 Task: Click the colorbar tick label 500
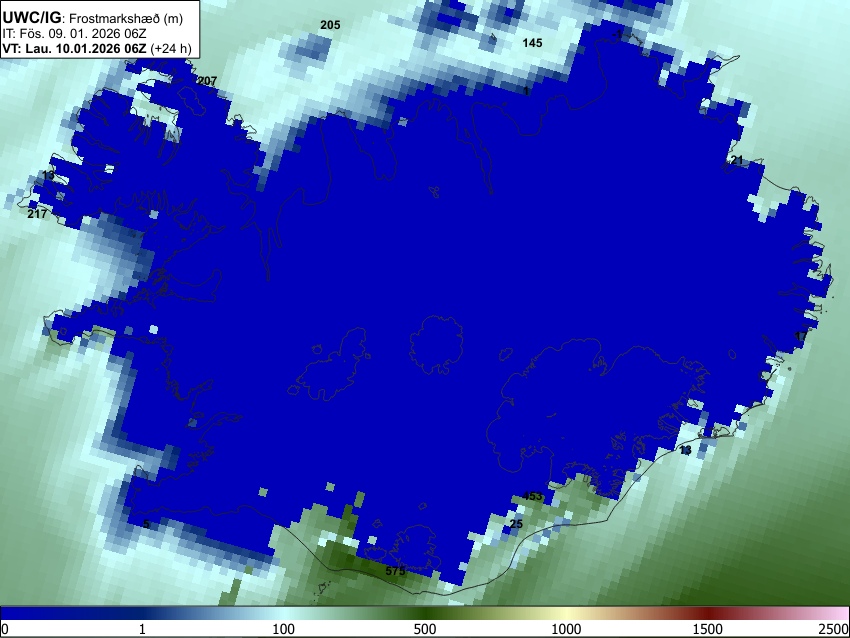coord(425,629)
